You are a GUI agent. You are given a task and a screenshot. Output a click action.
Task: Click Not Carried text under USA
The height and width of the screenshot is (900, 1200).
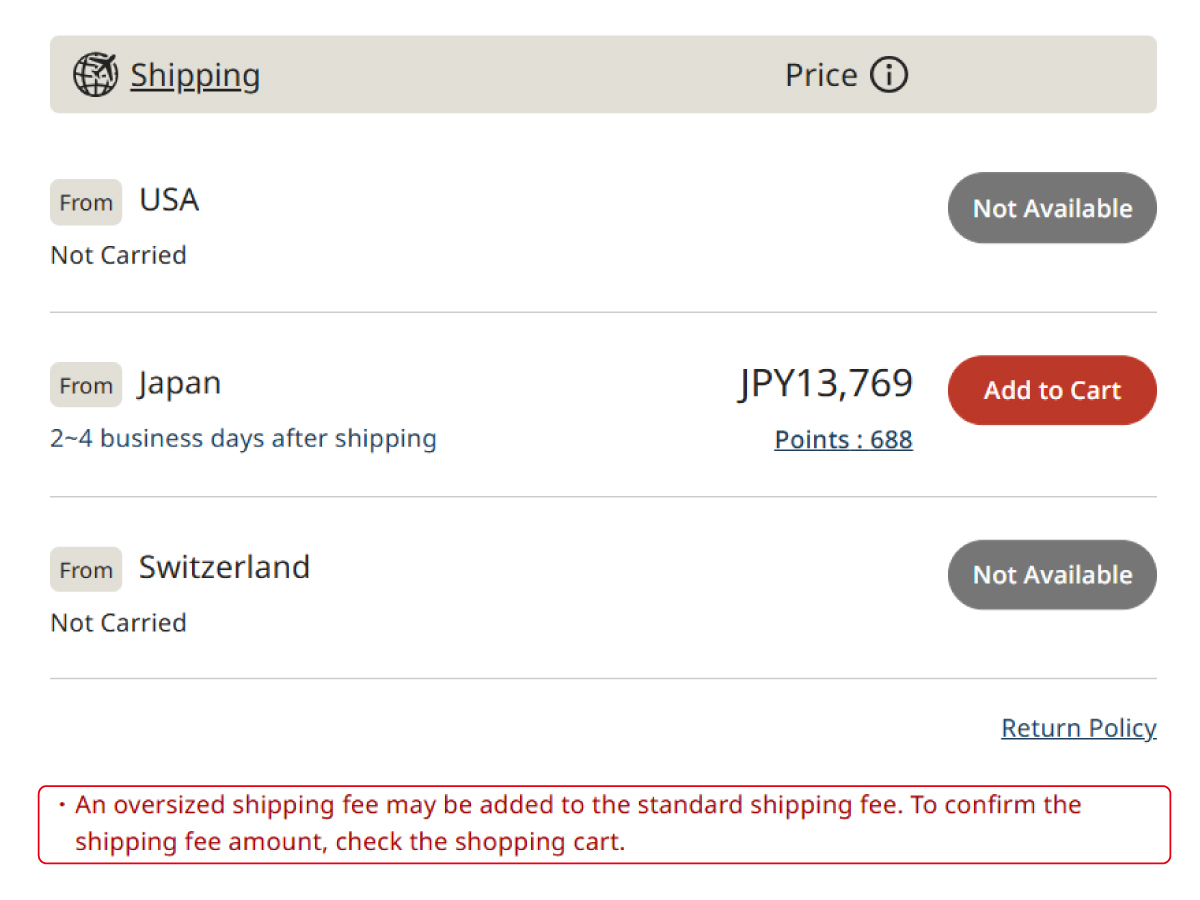(118, 255)
